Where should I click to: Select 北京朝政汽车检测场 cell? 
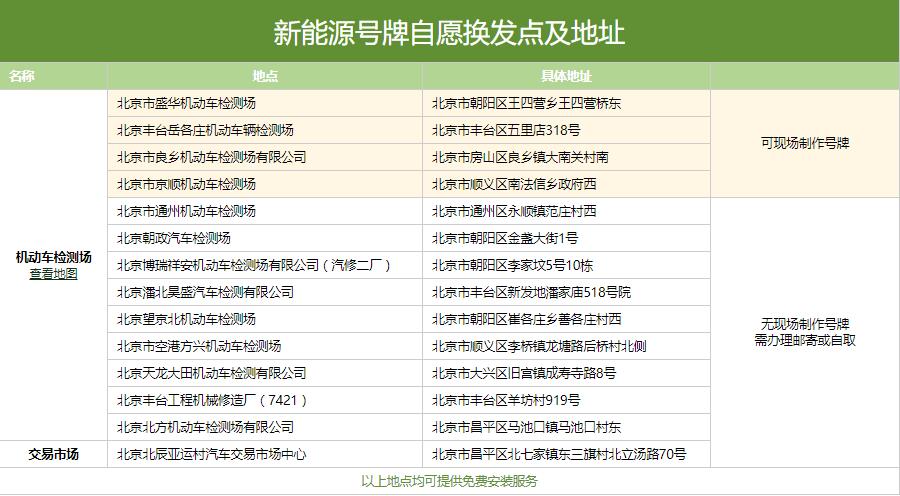(x=265, y=238)
